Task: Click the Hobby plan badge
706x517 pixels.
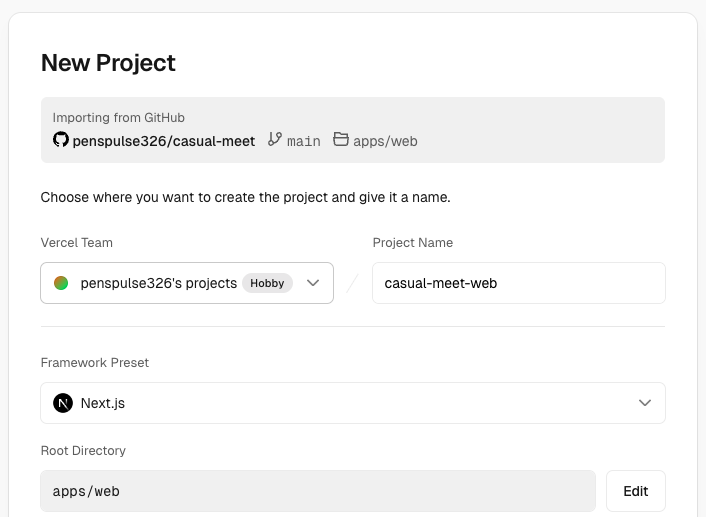Action: tap(267, 283)
